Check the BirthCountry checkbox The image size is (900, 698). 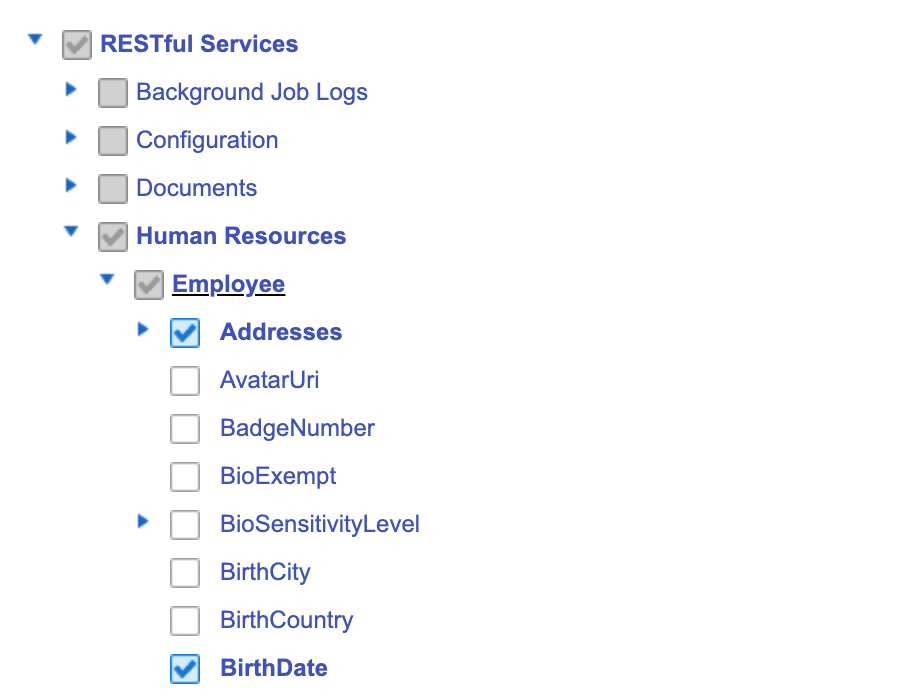185,621
